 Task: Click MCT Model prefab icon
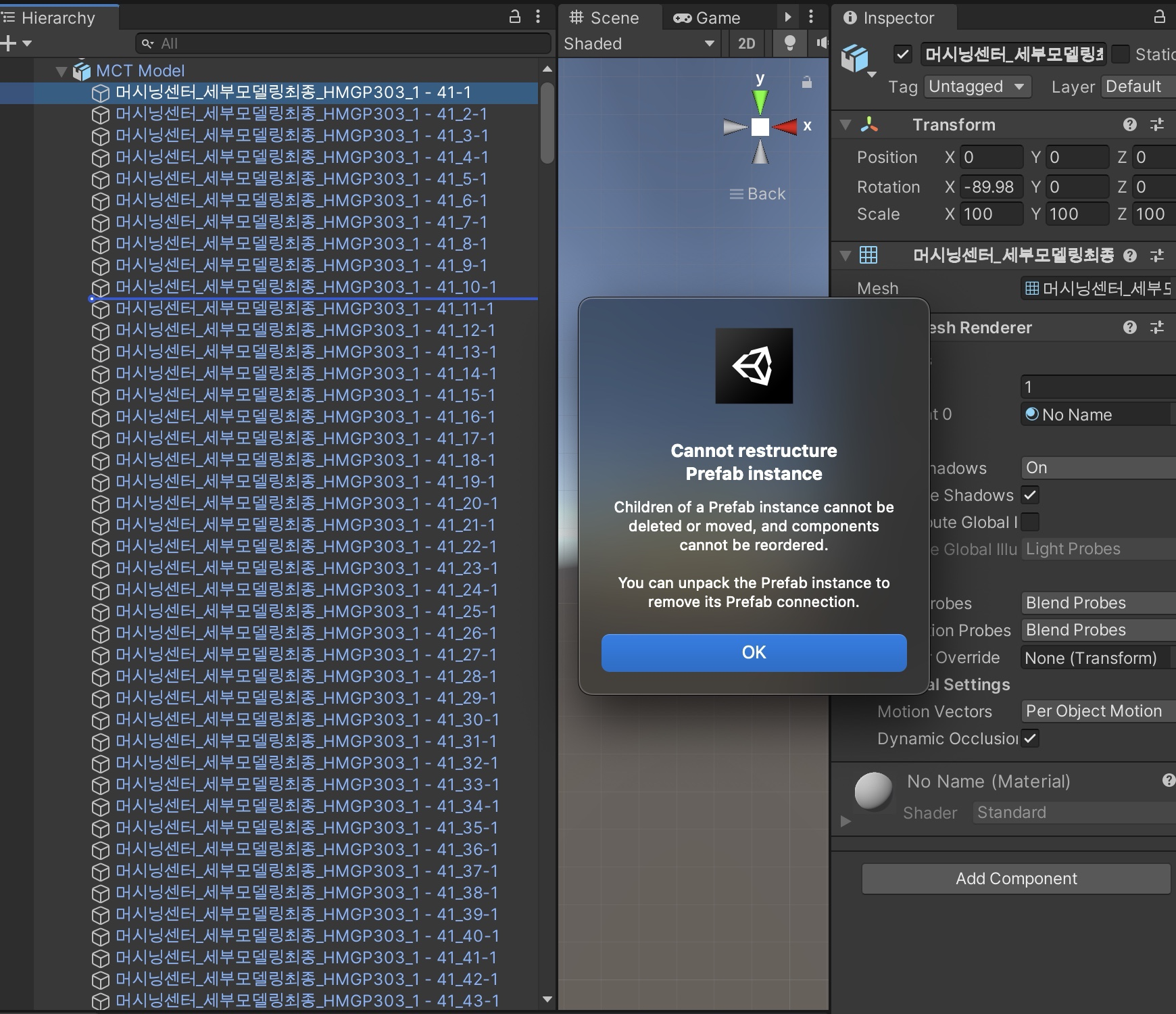(82, 71)
